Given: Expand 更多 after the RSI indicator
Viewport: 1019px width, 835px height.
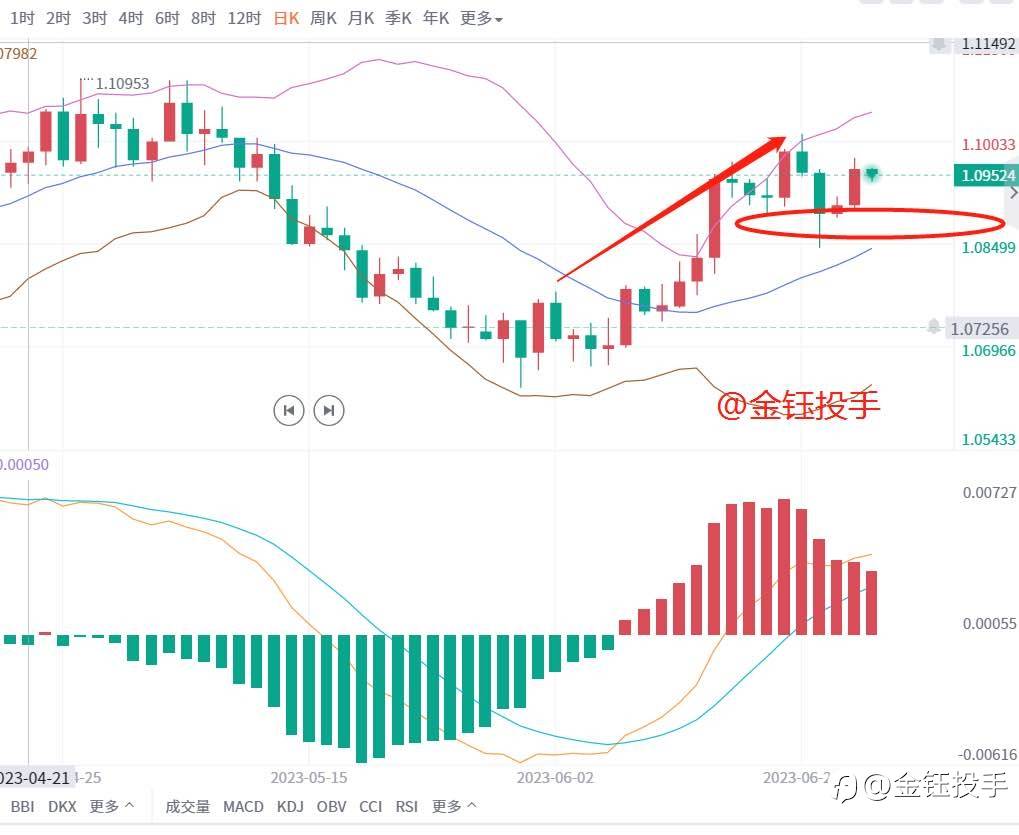Looking at the screenshot, I should pyautogui.click(x=454, y=806).
